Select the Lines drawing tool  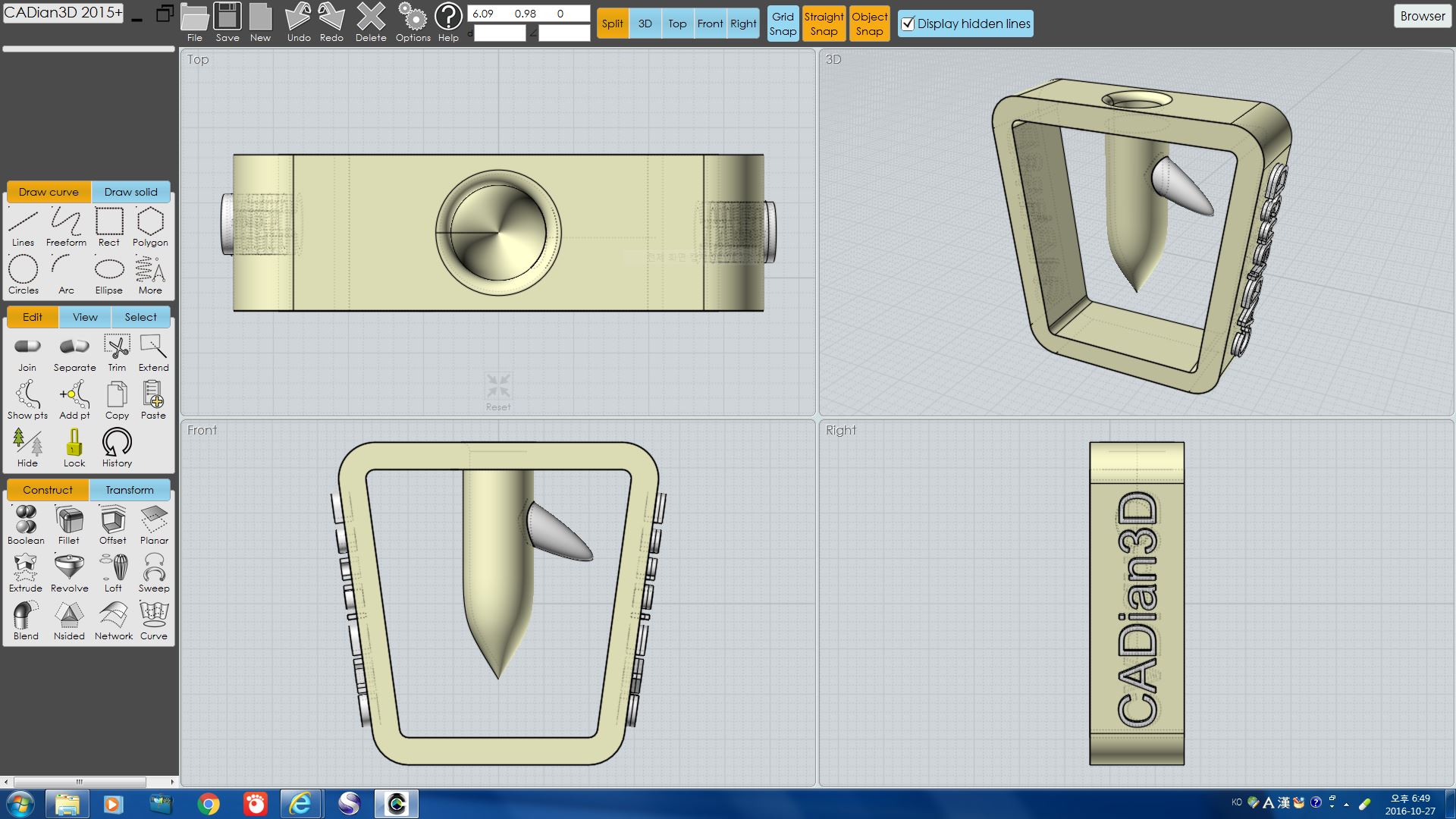(x=23, y=227)
